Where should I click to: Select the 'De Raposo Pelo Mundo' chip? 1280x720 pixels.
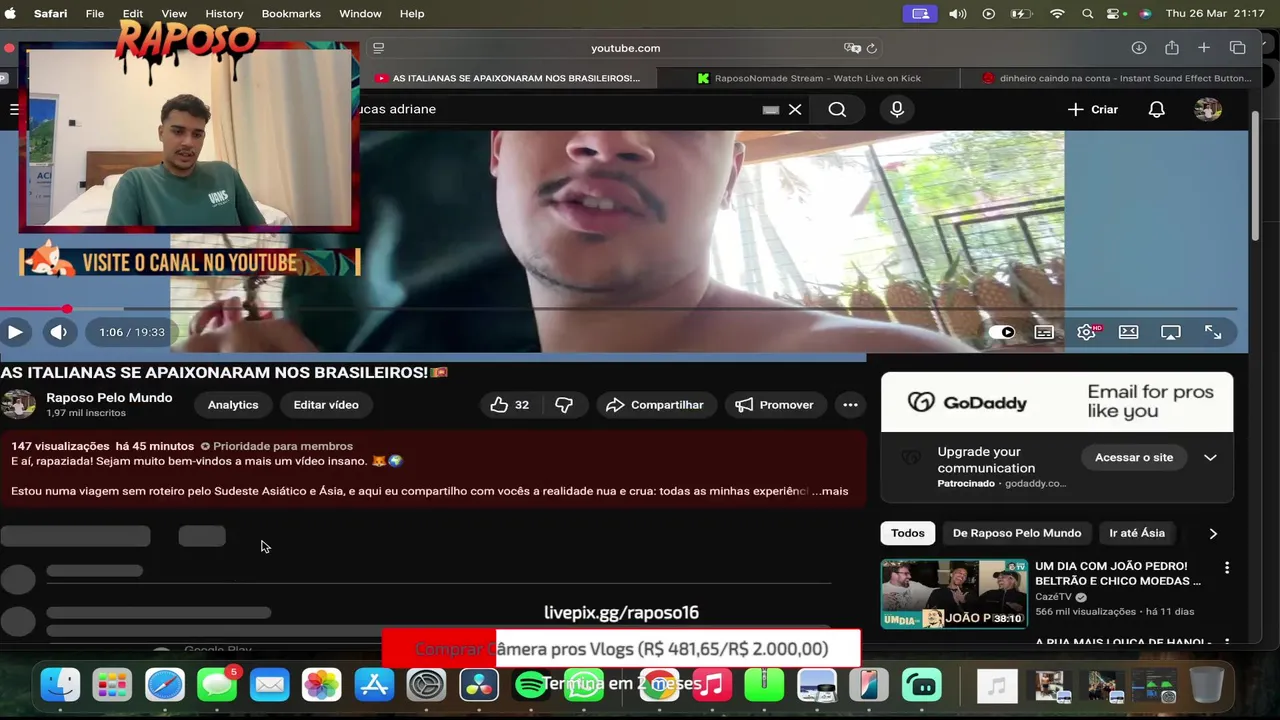pos(1017,533)
